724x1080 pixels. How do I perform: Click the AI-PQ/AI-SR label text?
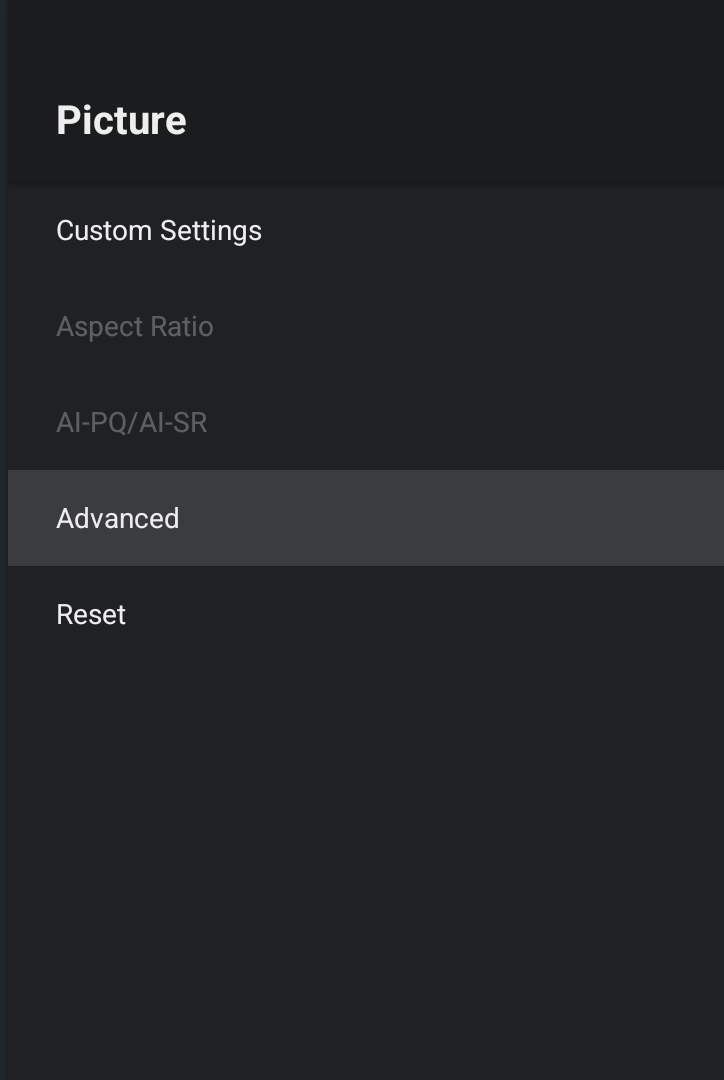pyautogui.click(x=132, y=422)
